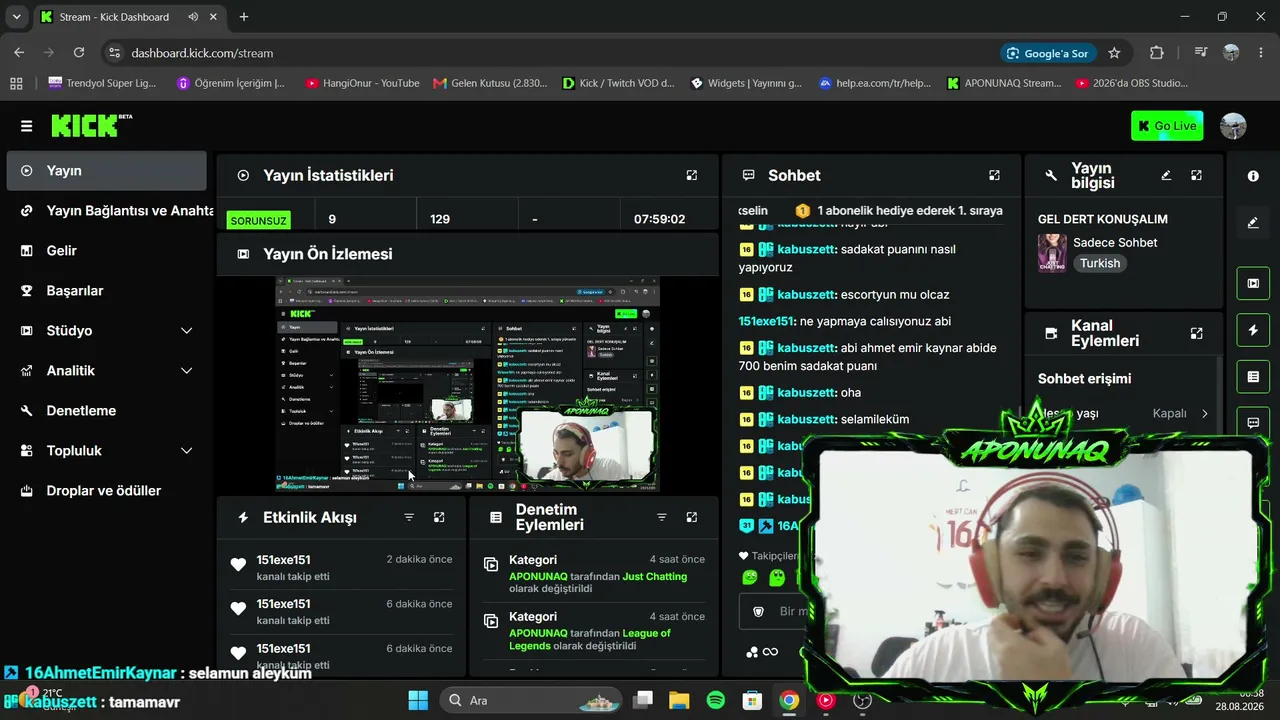Open the Gelen Kutusu Gmail bookmark
The width and height of the screenshot is (1280, 720).
490,83
